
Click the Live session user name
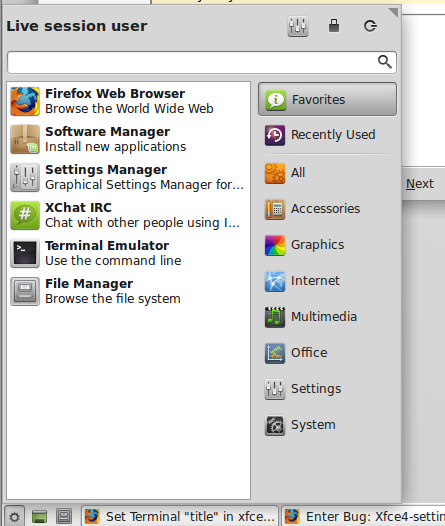pyautogui.click(x=77, y=26)
